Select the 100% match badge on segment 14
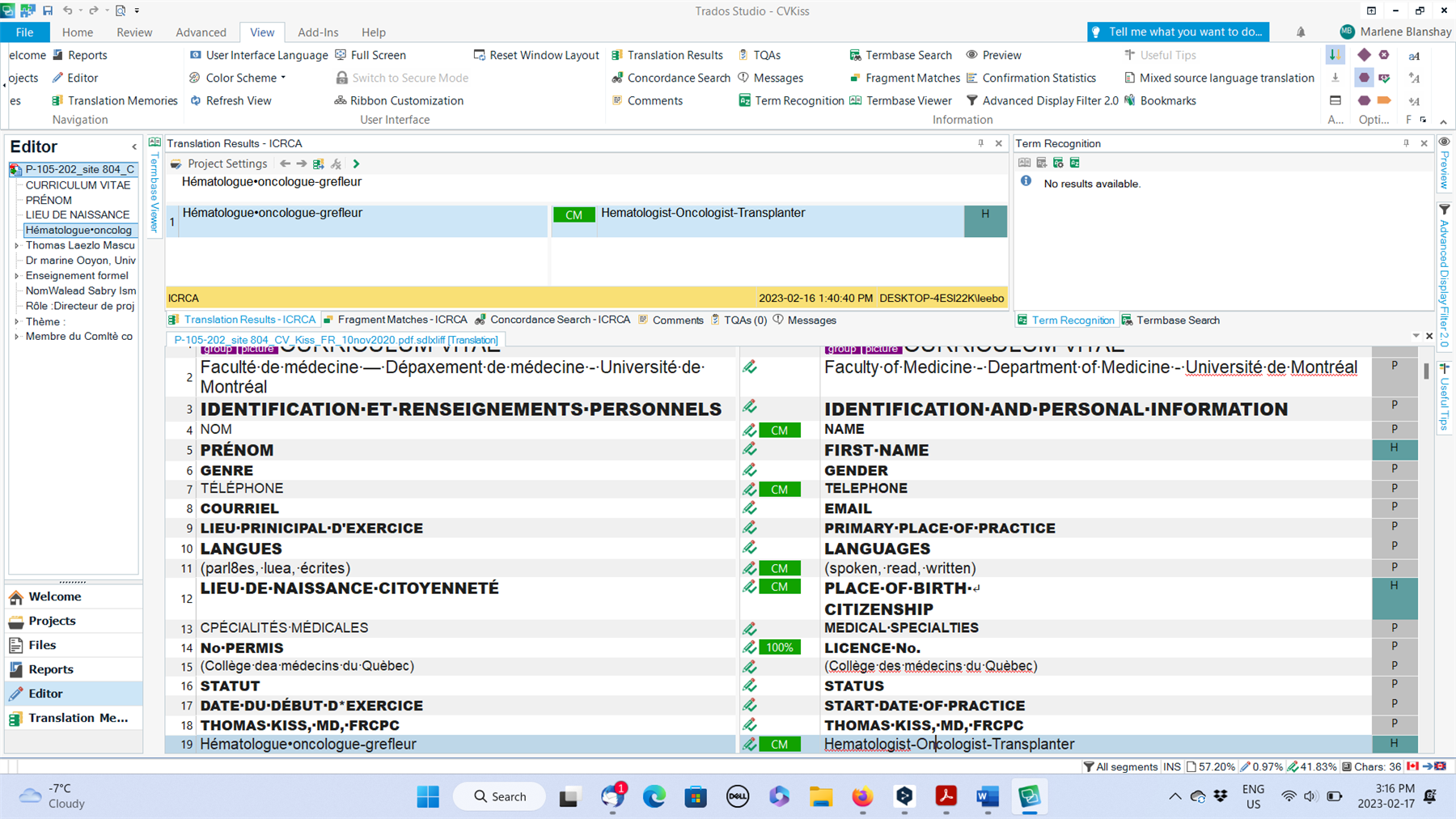The height and width of the screenshot is (819, 1456). click(x=780, y=647)
